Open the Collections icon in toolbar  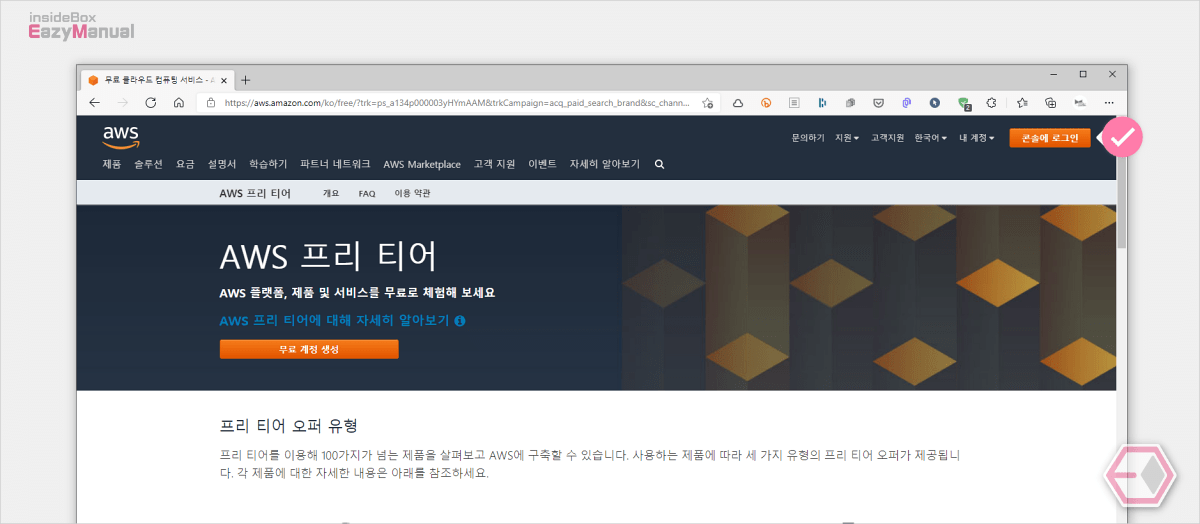pyautogui.click(x=1050, y=102)
